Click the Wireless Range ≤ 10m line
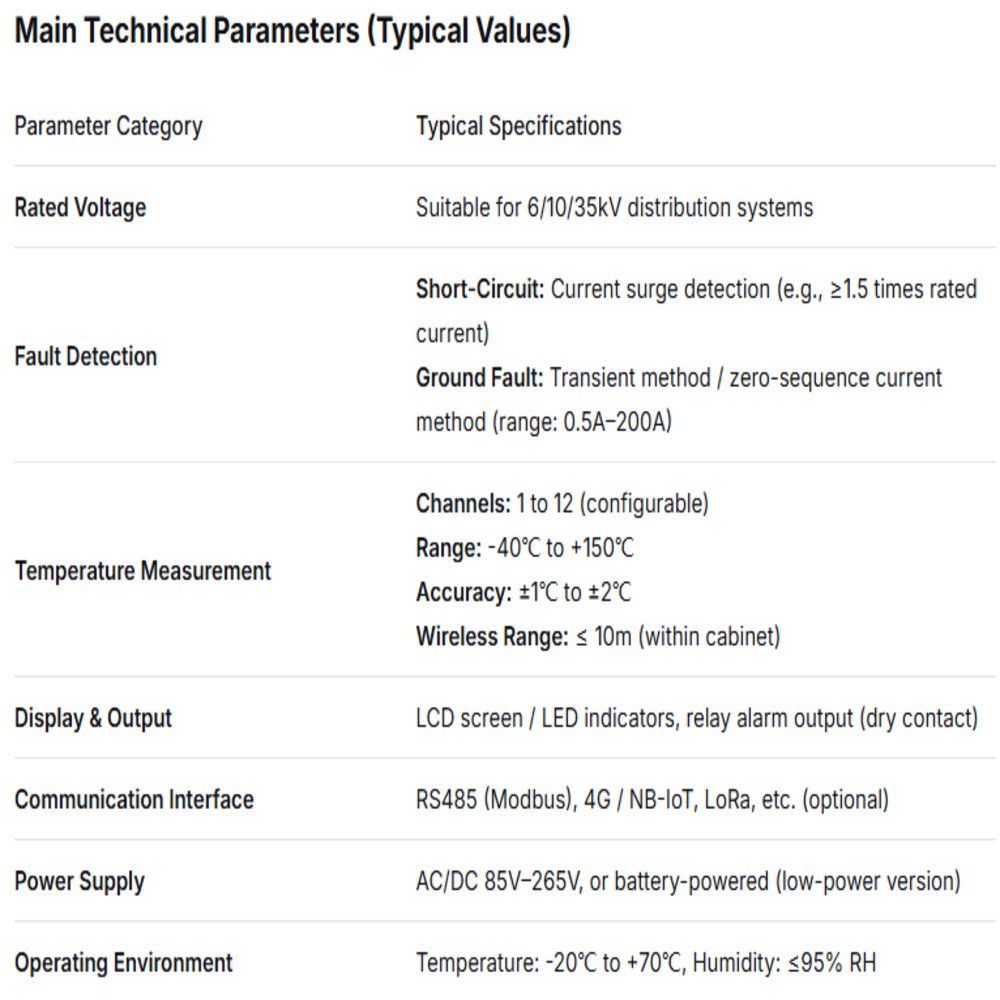 [597, 637]
